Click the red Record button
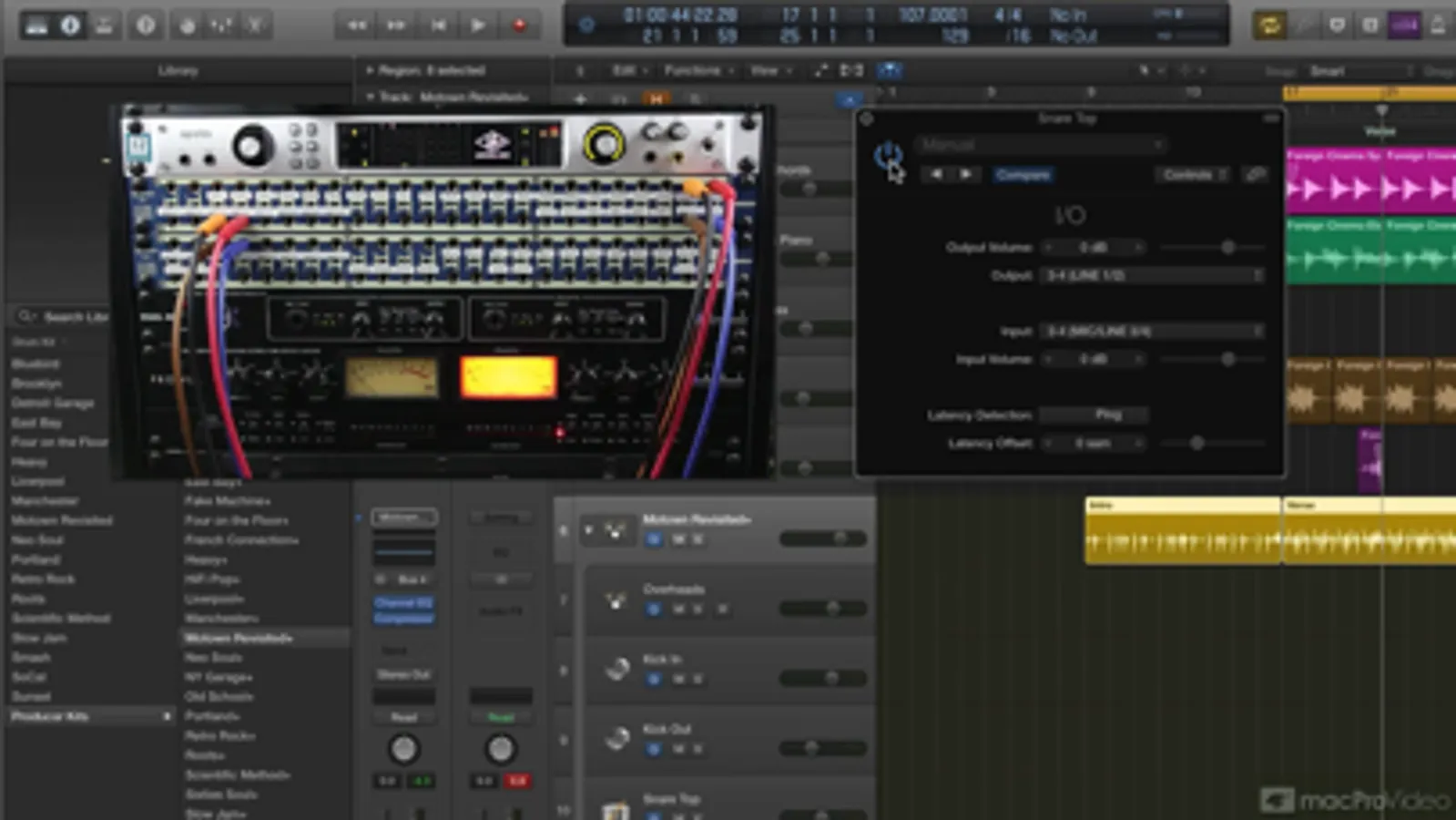Viewport: 1456px width, 820px height. tap(519, 26)
